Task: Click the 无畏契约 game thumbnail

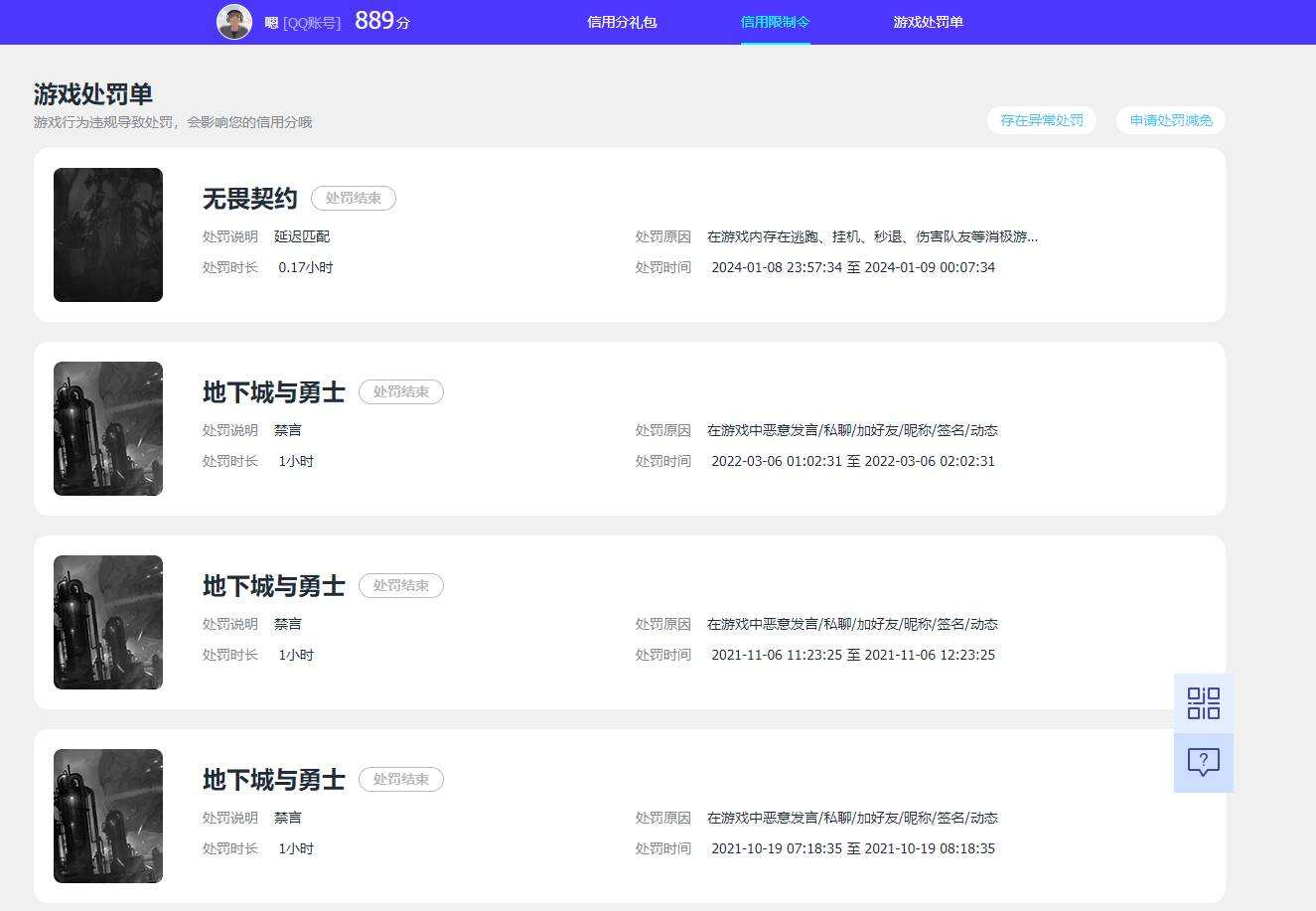Action: click(x=108, y=234)
